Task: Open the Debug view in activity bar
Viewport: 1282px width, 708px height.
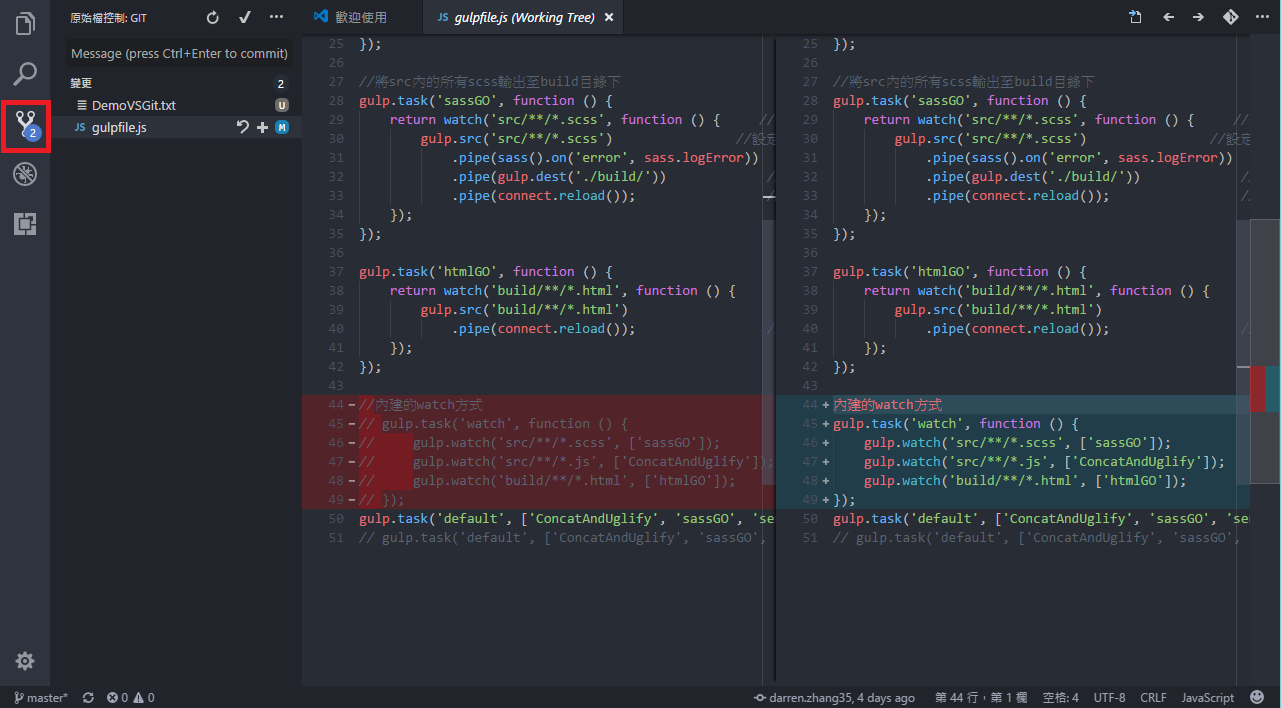Action: 25,174
